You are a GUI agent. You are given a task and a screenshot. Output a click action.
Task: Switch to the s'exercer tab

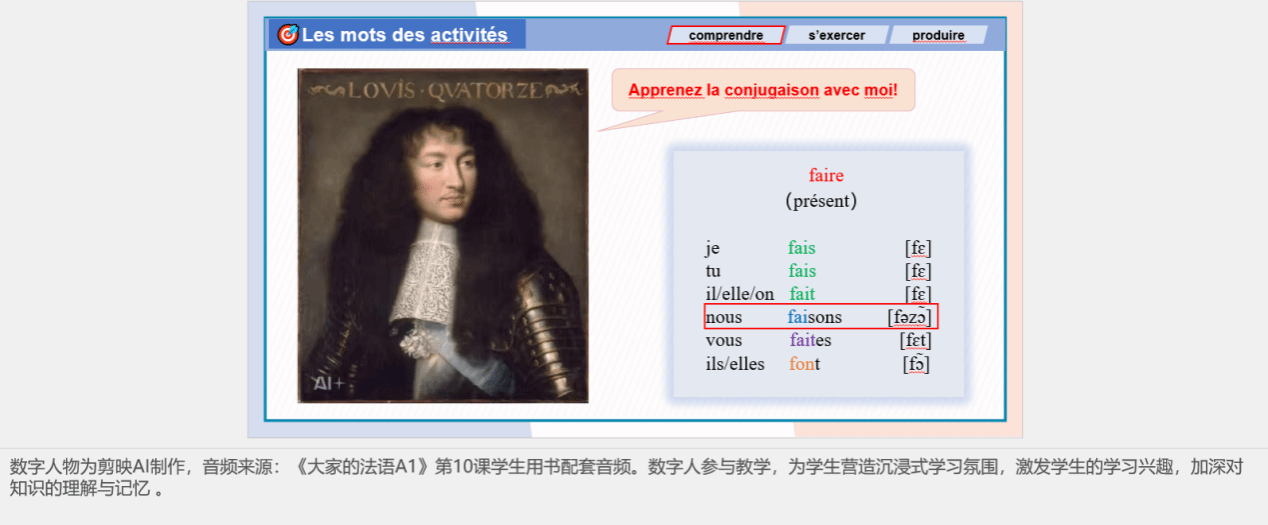836,36
